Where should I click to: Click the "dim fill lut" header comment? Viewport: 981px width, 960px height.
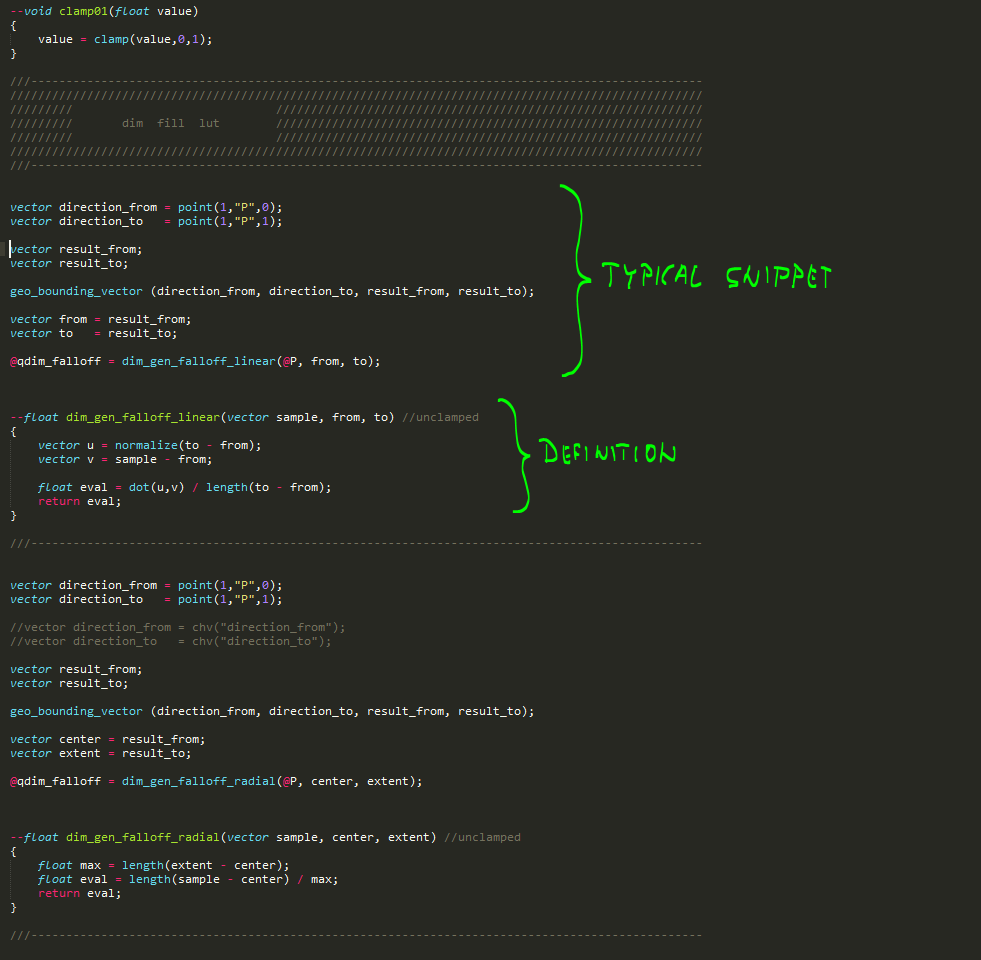click(170, 123)
